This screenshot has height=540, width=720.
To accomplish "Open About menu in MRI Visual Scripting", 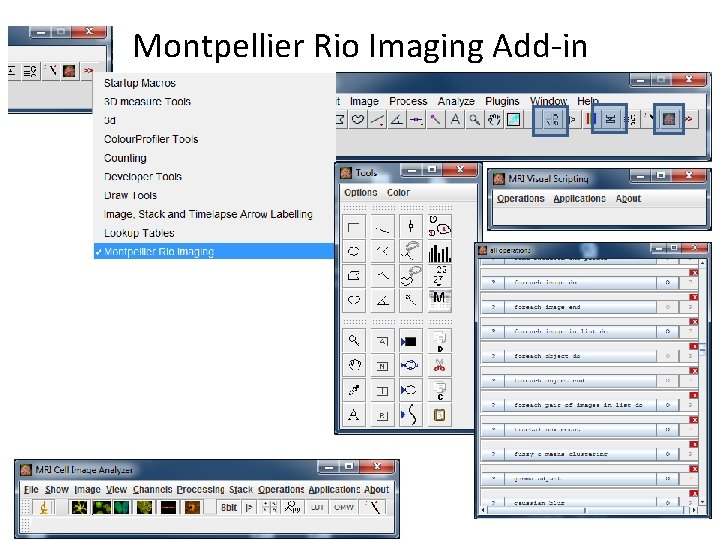I will [x=628, y=198].
